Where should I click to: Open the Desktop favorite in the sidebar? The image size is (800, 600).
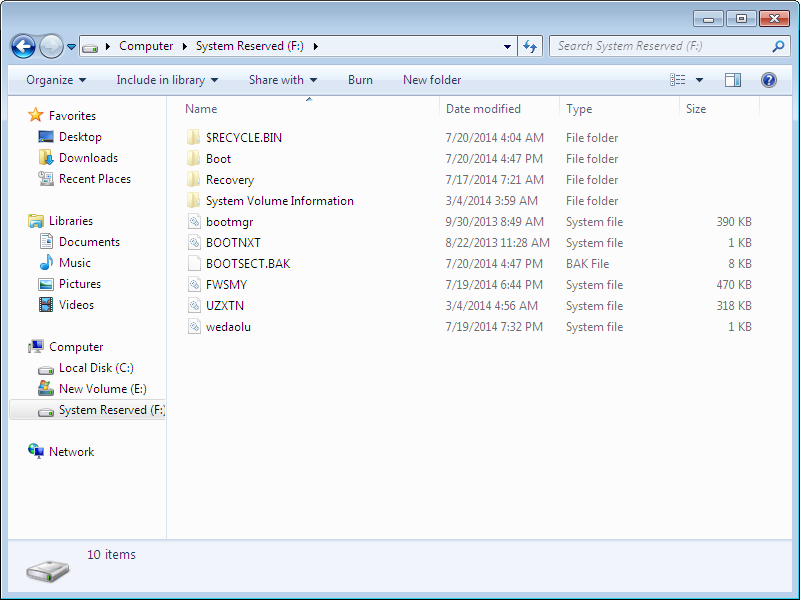click(x=80, y=137)
